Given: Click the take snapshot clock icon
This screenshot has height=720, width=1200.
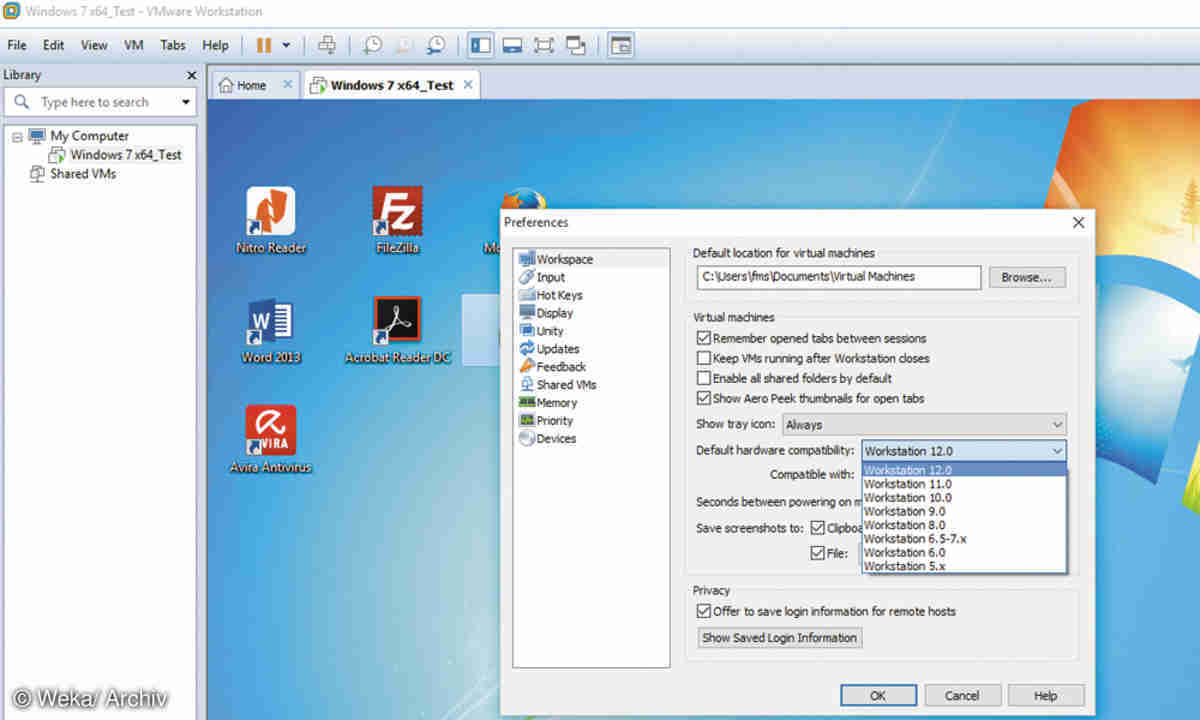Looking at the screenshot, I should pos(372,45).
